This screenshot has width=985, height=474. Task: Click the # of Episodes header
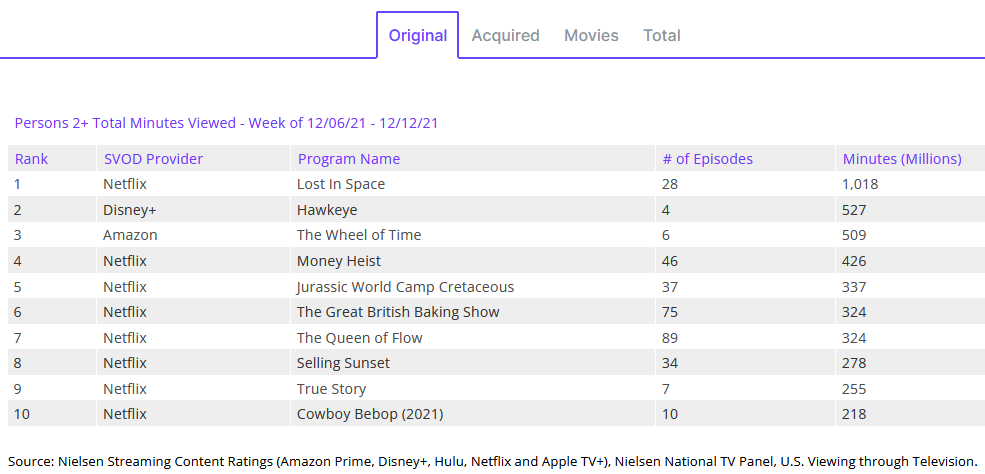(x=707, y=159)
